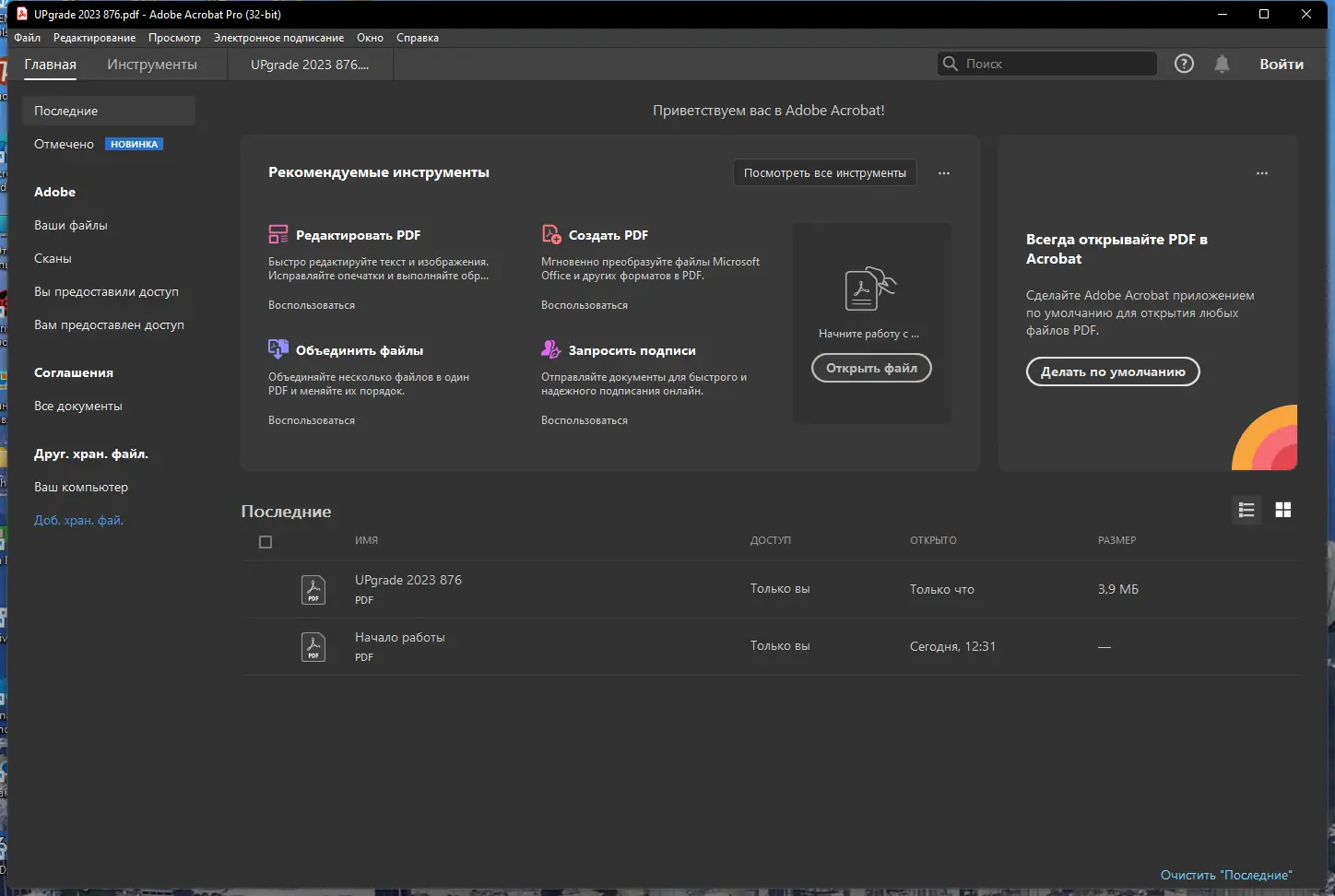Image resolution: width=1335 pixels, height=896 pixels.
Task: Click the PDF icon for UPgrade 2023 876
Action: pos(313,589)
